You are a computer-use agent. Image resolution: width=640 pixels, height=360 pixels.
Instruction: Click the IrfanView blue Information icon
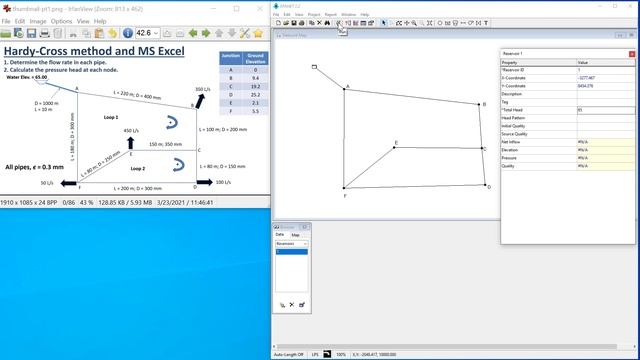(128, 33)
